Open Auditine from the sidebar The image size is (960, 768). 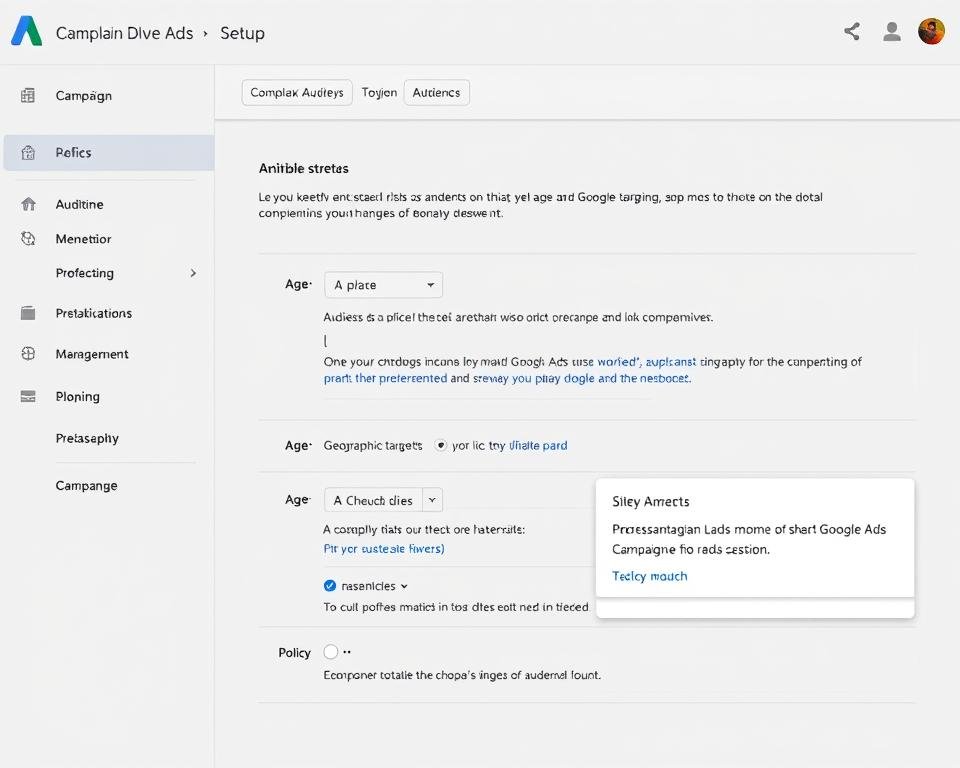click(29, 204)
